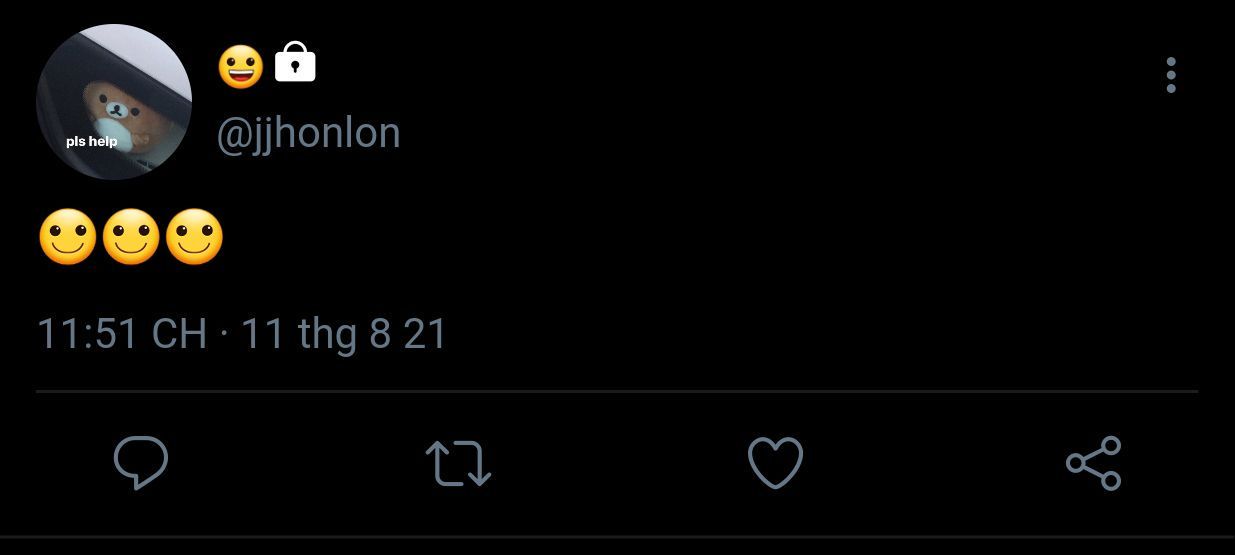Viewport: 1235px width, 555px height.
Task: Click the divider line above action icons
Action: pyautogui.click(x=617, y=391)
